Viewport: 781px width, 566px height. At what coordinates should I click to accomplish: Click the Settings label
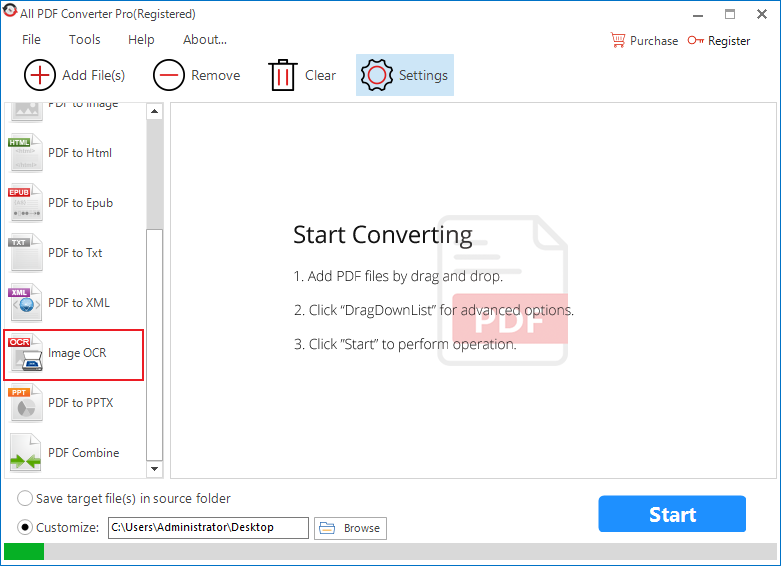[423, 76]
